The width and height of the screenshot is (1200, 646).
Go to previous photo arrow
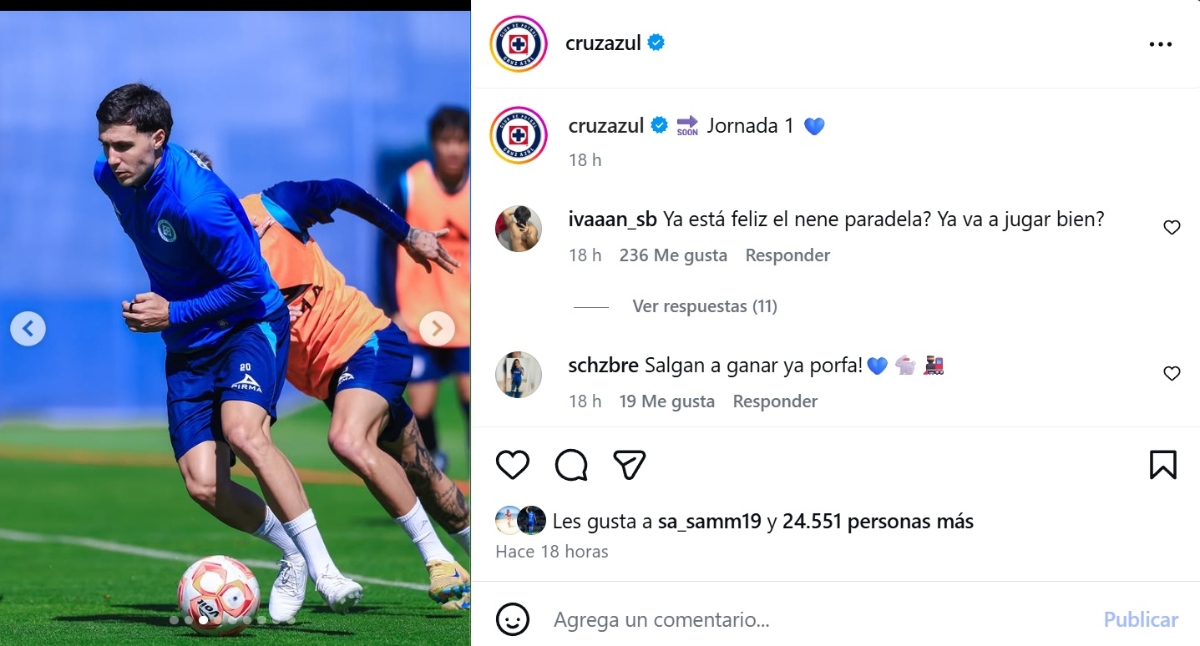point(28,328)
